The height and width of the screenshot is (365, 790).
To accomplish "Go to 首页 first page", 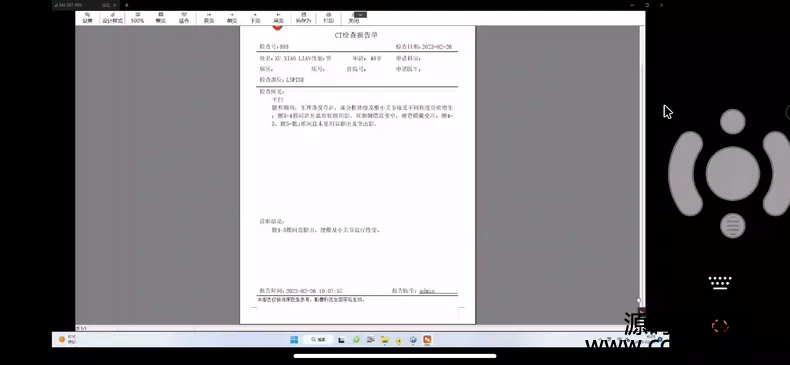I will [209, 18].
